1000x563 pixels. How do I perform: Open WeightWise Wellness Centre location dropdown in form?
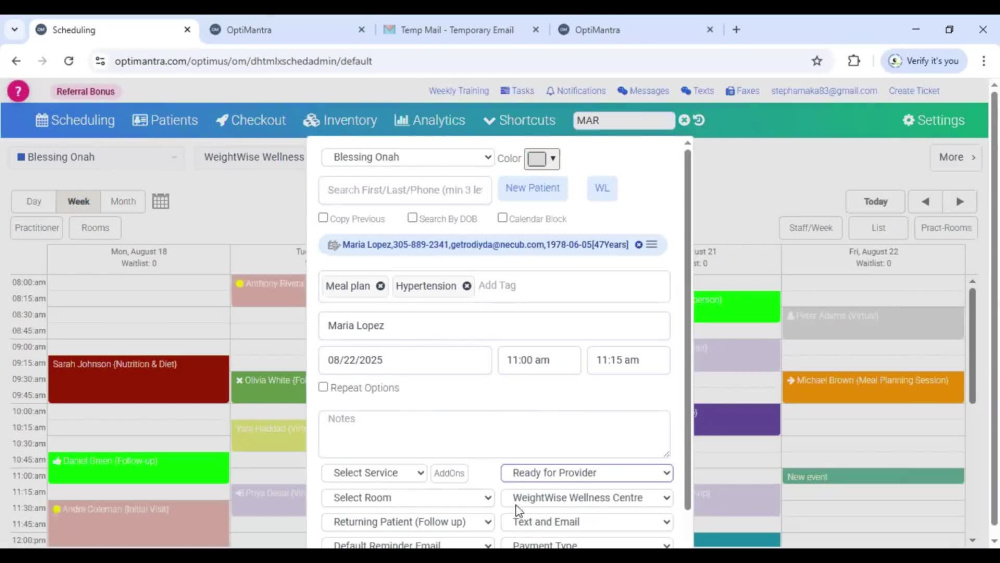pyautogui.click(x=587, y=497)
